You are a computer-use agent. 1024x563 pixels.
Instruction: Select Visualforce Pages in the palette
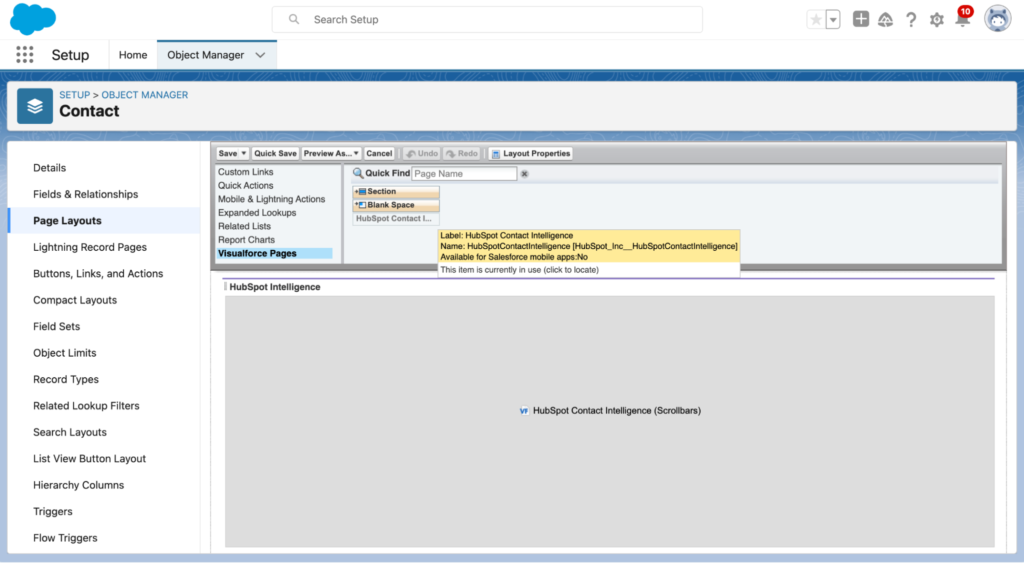click(x=274, y=253)
